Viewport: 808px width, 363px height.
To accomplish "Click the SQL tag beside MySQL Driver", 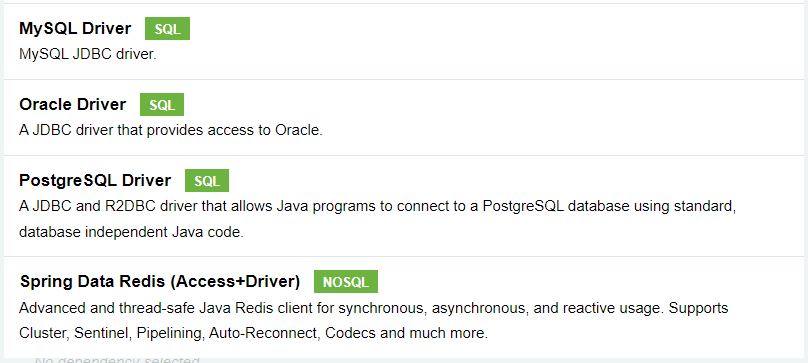I will 167,28.
